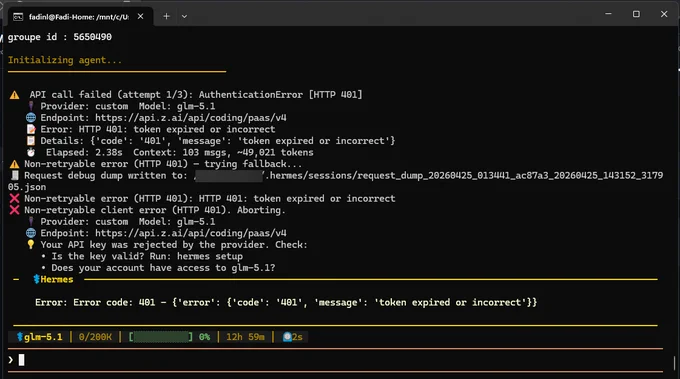Click the context usage progress bar
Viewport: 680px width, 379px height.
160,337
